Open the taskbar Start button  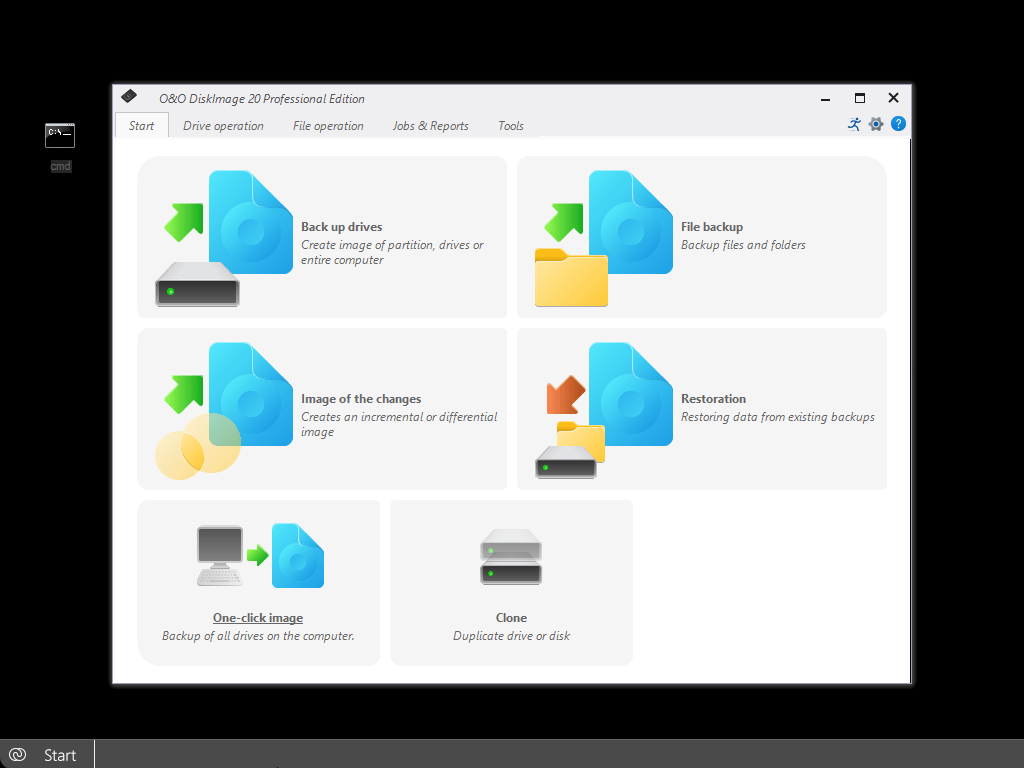click(47, 755)
